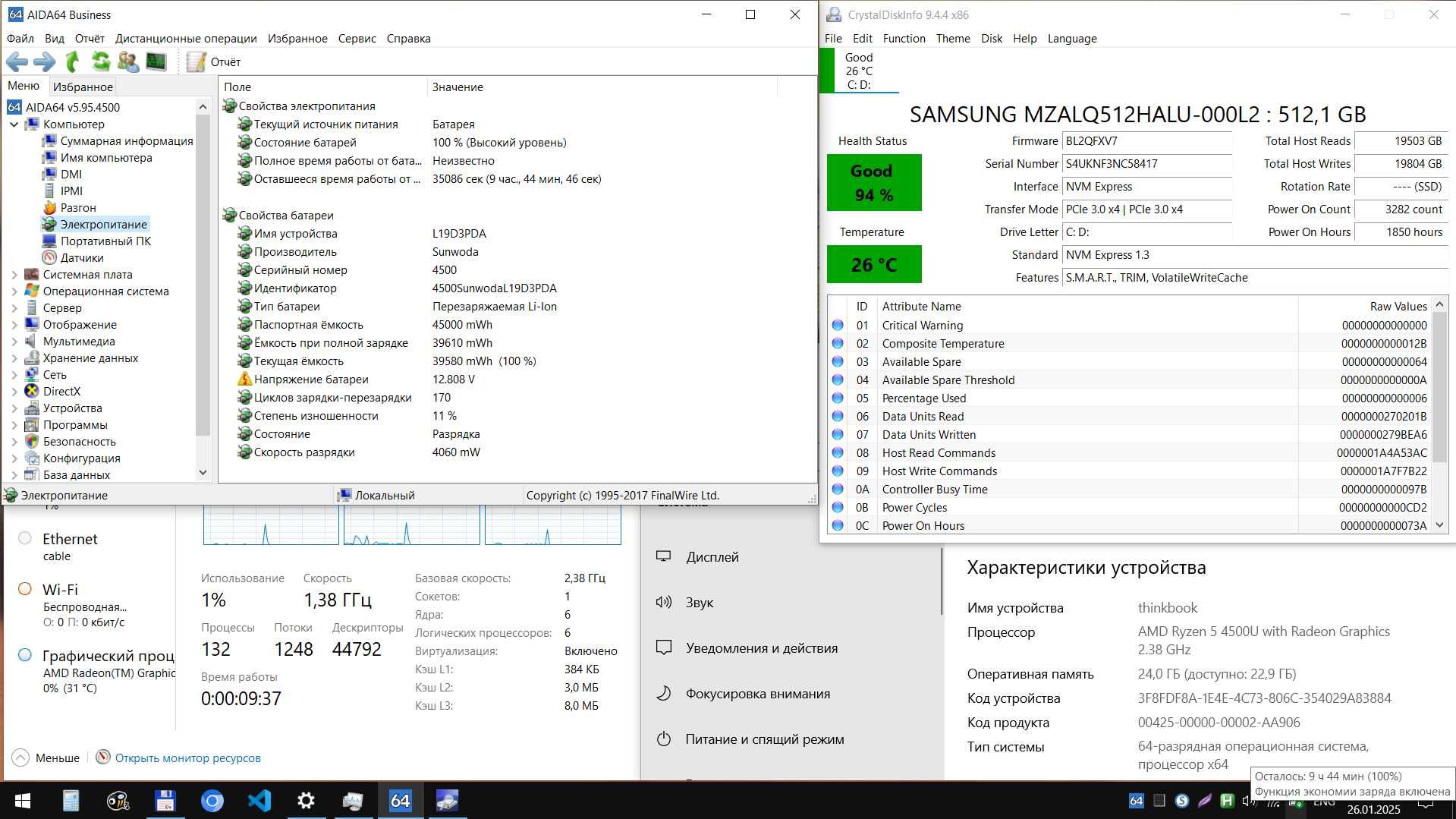
Task: Expand the DirectX tree node
Action: tap(14, 391)
